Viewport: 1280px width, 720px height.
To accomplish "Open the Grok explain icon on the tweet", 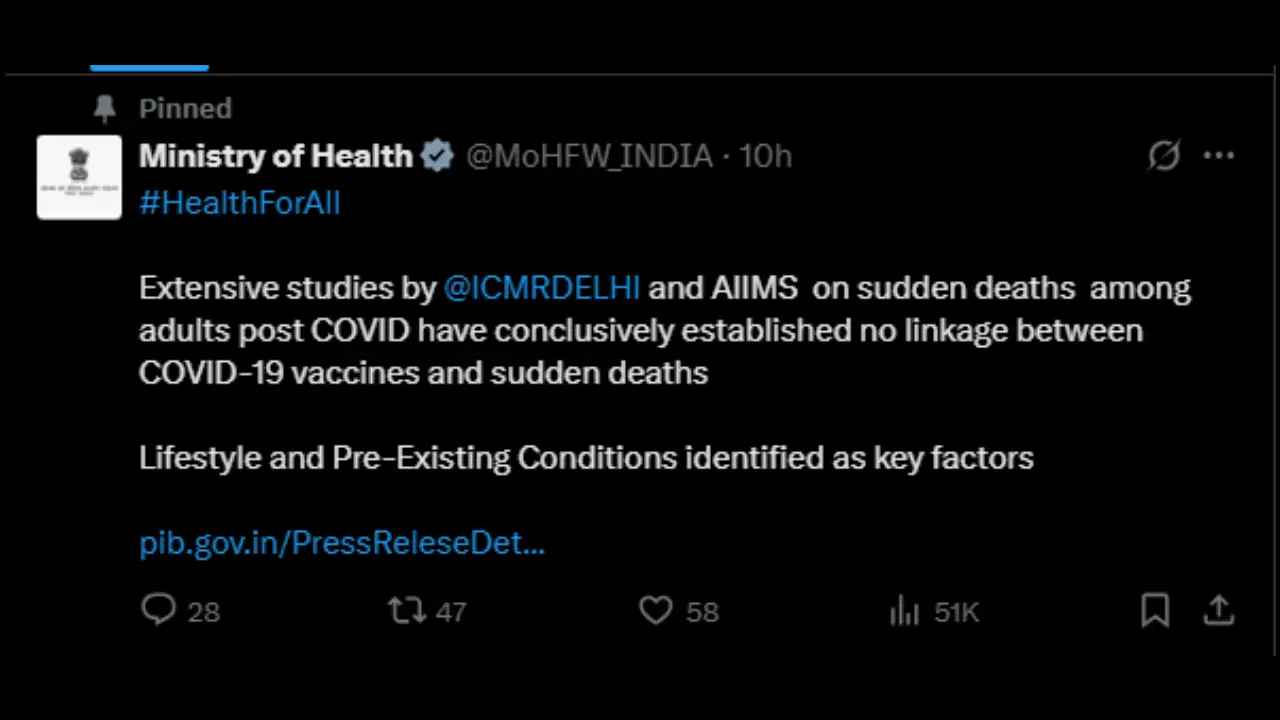I will tap(1164, 156).
